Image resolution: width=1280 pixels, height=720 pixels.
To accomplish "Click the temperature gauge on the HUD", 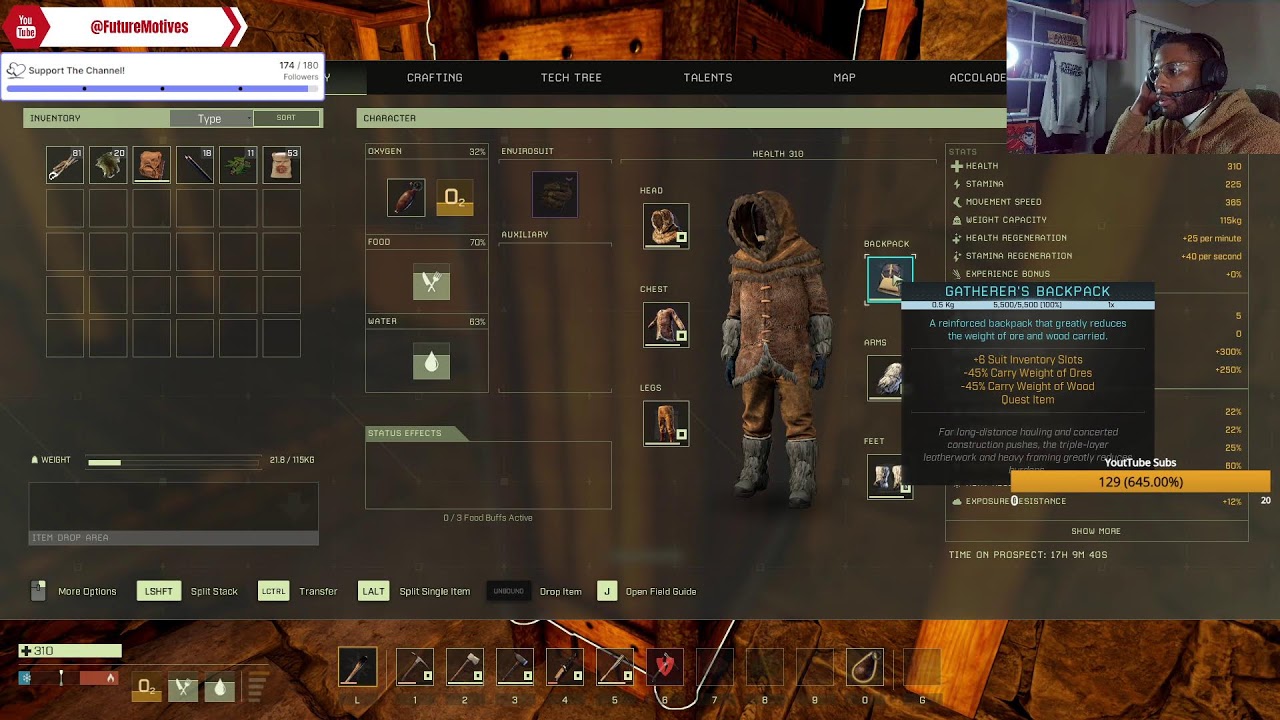I will tap(70, 678).
